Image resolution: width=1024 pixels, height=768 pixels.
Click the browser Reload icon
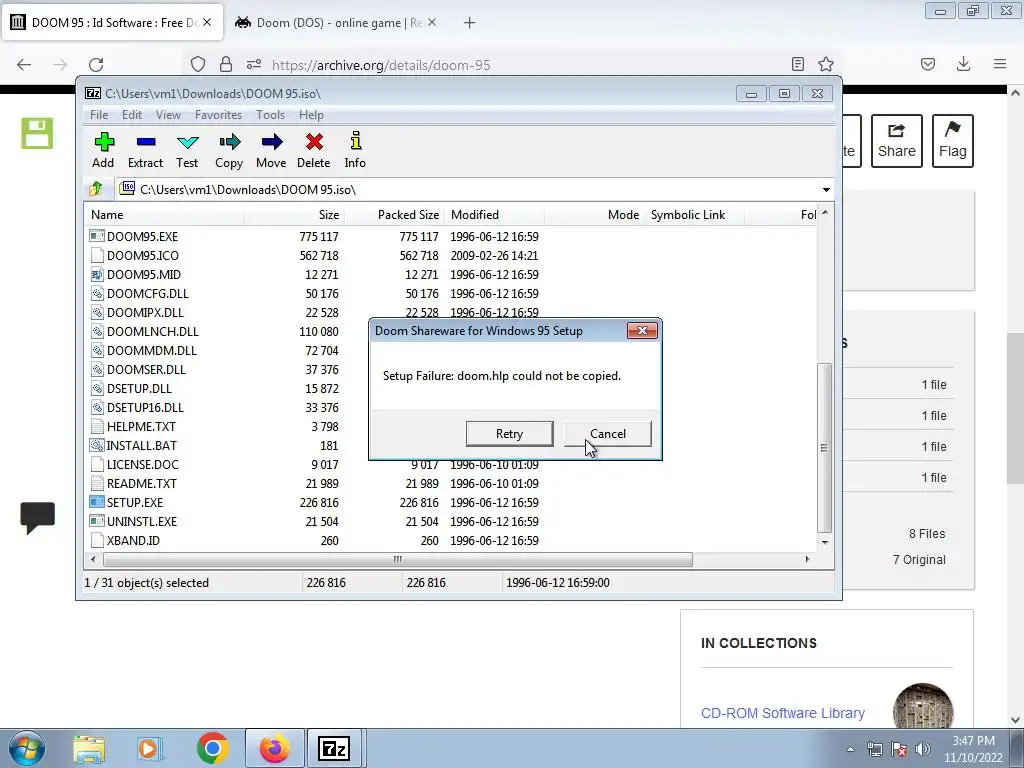[x=96, y=65]
